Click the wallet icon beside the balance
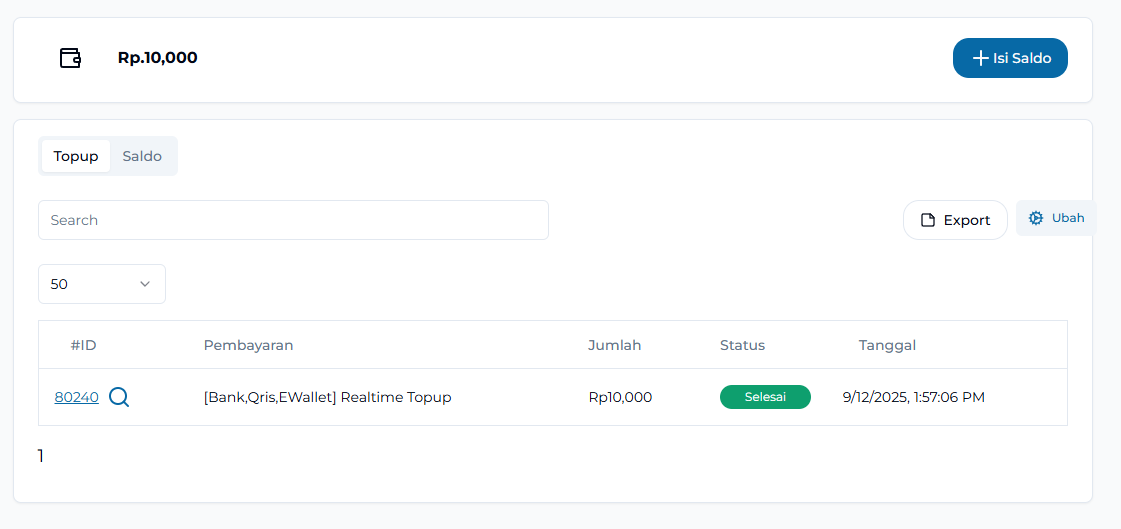Image resolution: width=1121 pixels, height=529 pixels. click(70, 58)
